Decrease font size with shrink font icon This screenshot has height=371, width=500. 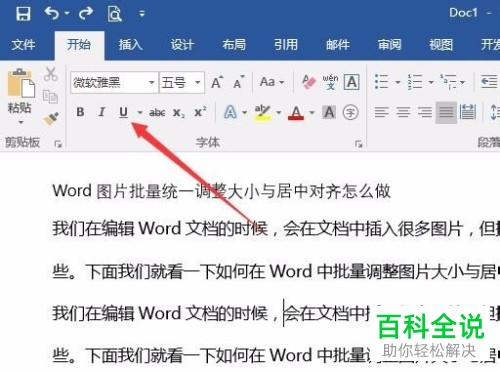tap(239, 82)
